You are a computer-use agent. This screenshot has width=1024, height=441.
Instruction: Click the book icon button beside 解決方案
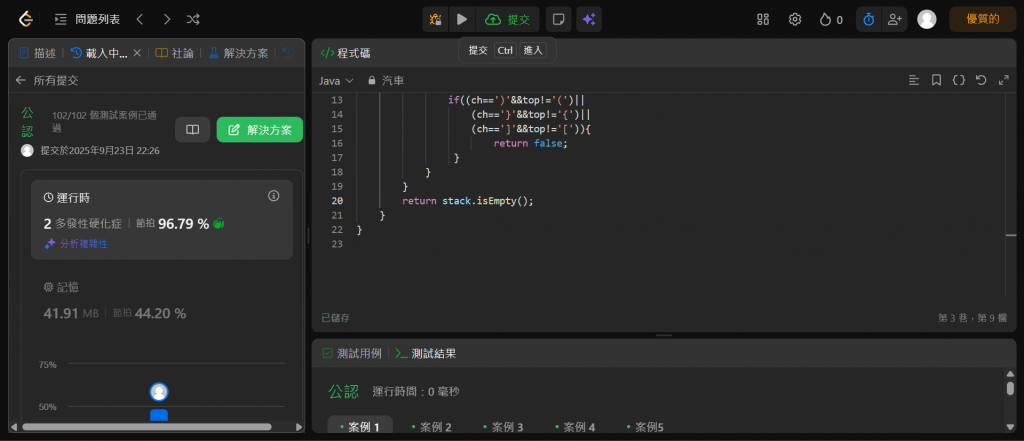pos(193,130)
